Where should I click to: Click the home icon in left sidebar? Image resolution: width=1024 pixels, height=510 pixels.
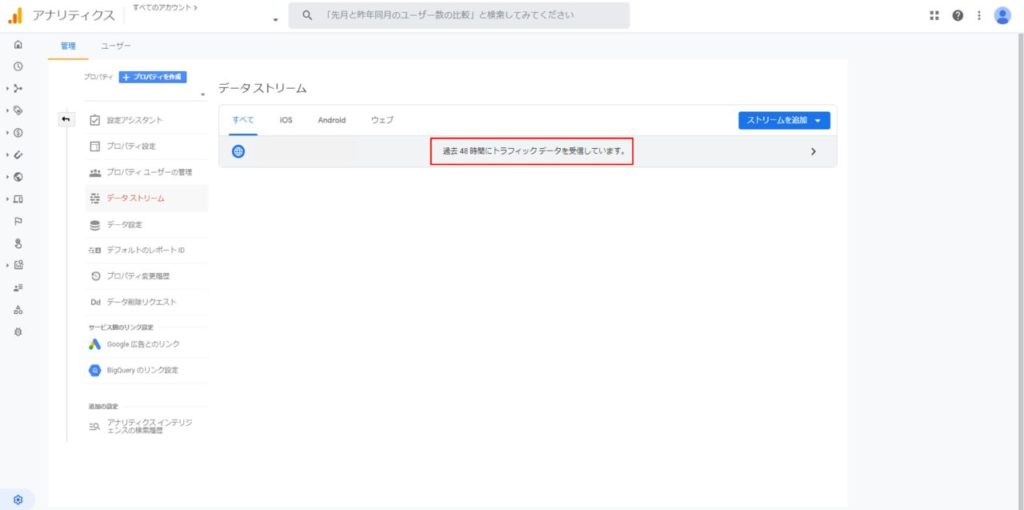click(18, 46)
